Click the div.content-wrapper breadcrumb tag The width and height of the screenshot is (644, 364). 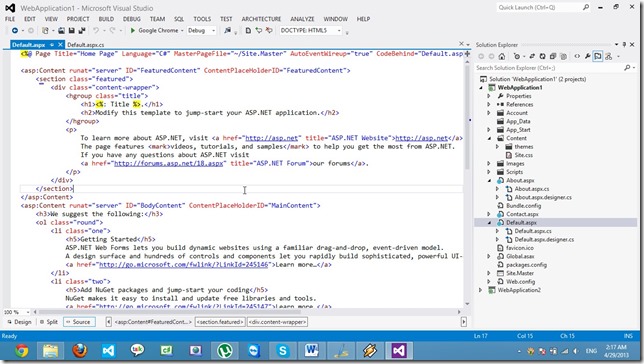tap(277, 322)
